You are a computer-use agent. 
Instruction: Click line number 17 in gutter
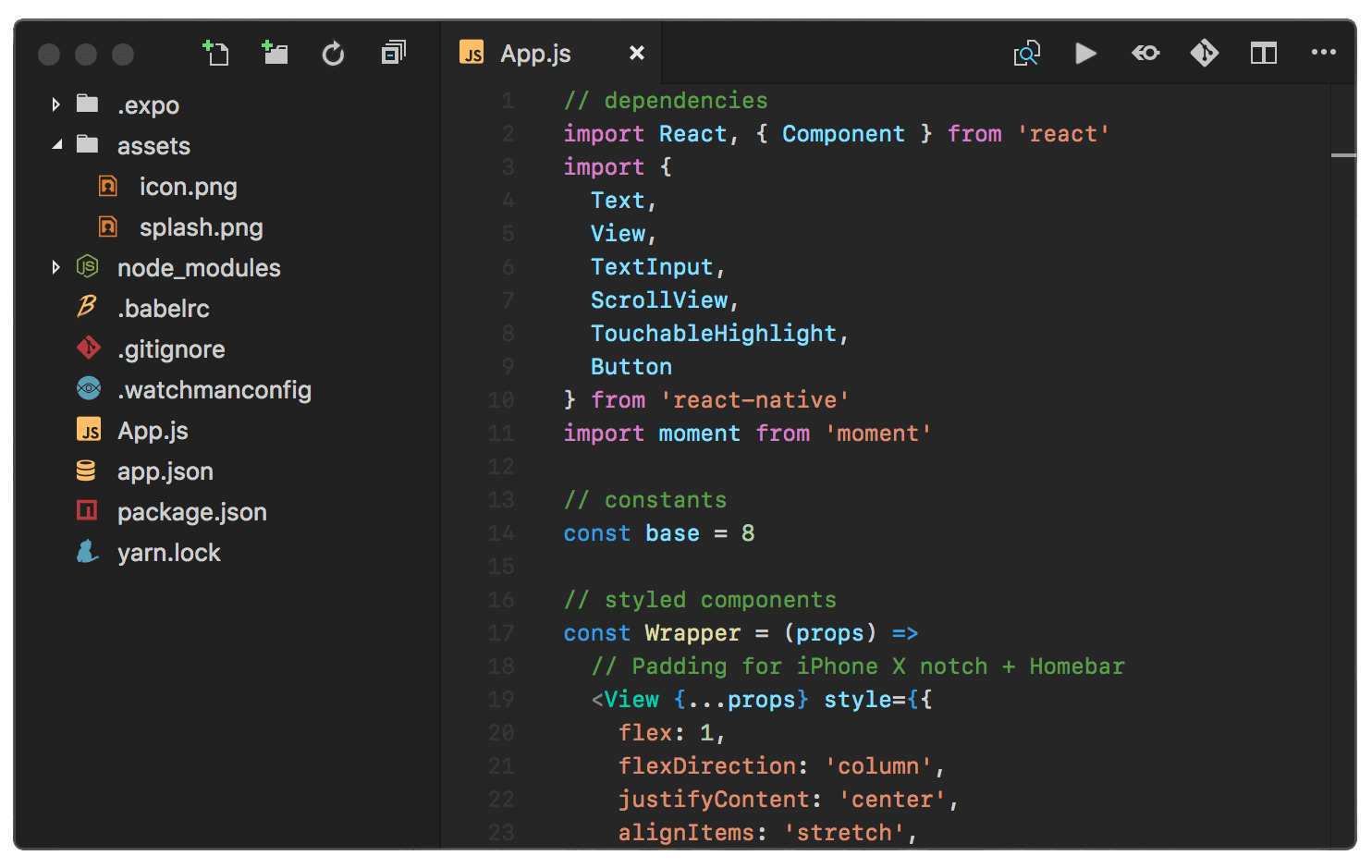(501, 633)
